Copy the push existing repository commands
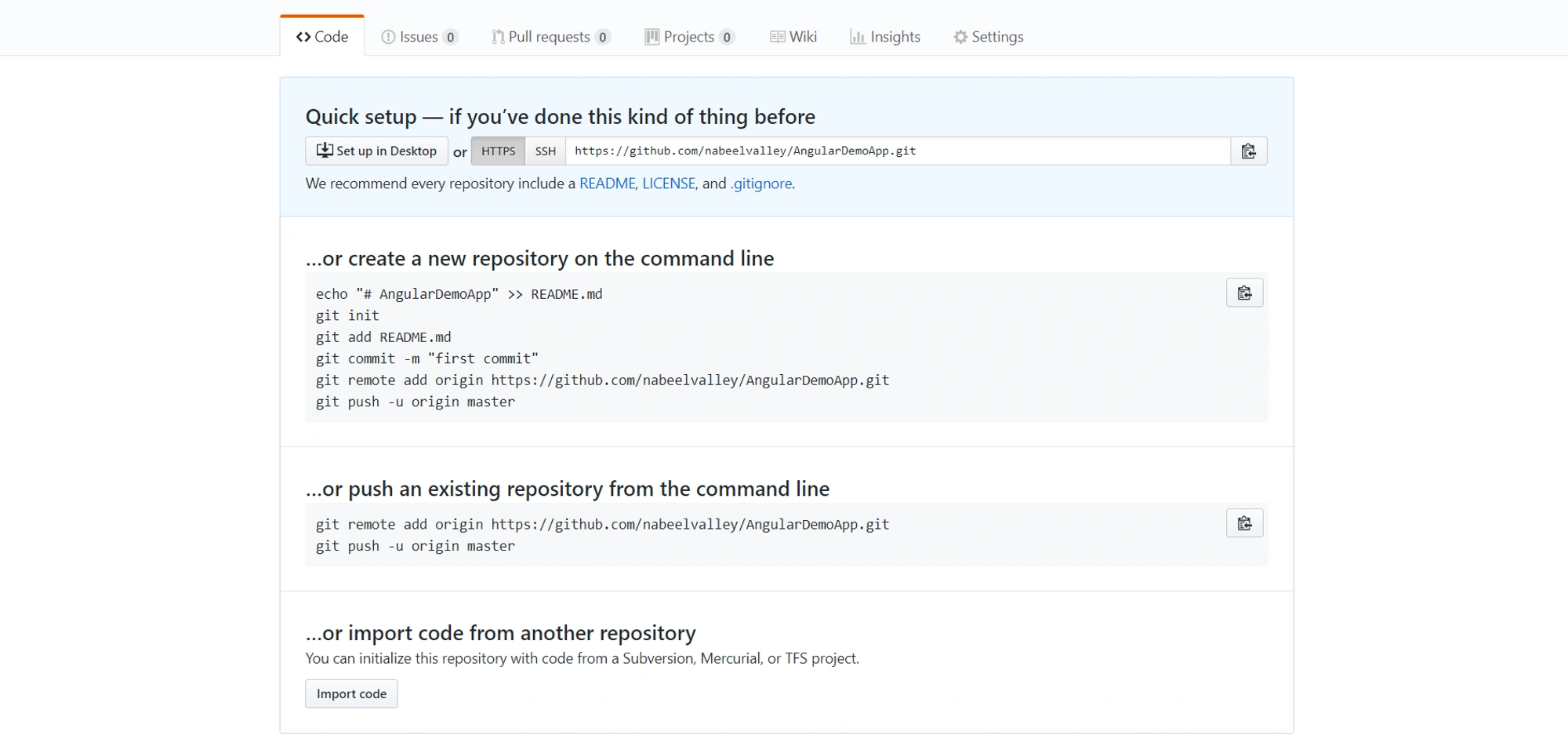Screen dimensions: 1568x746 click(1244, 523)
